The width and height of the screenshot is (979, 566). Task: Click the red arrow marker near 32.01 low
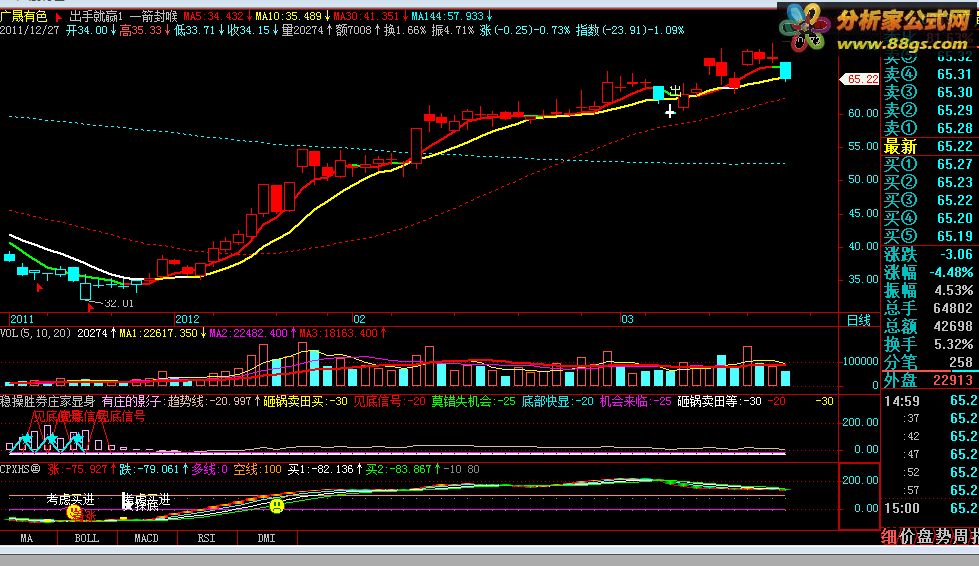91,307
